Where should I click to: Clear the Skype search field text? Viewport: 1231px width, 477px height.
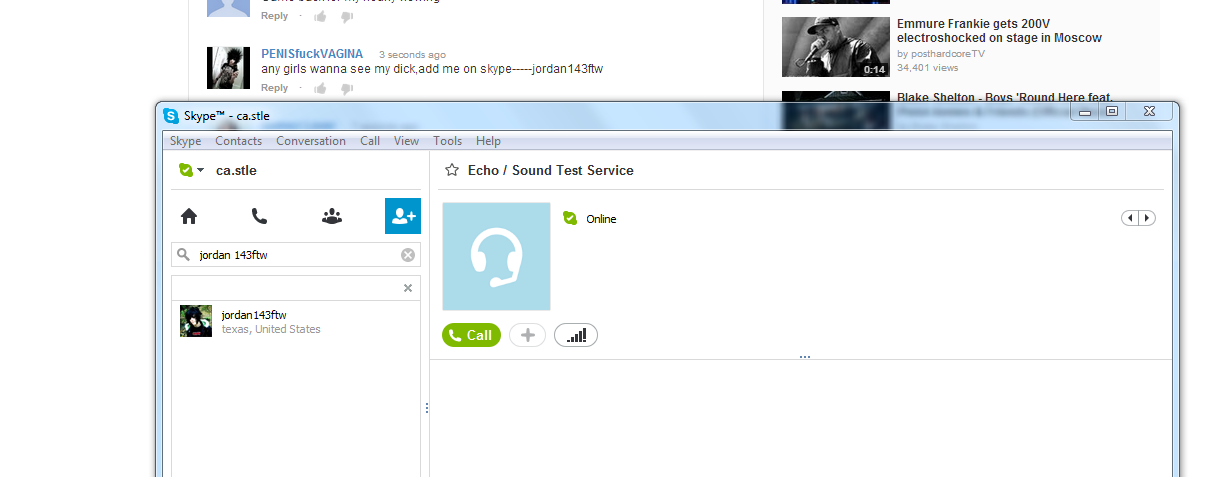coord(408,255)
